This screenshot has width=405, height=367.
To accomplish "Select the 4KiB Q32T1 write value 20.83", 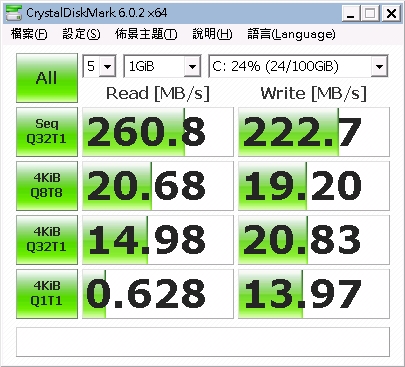I will (314, 240).
